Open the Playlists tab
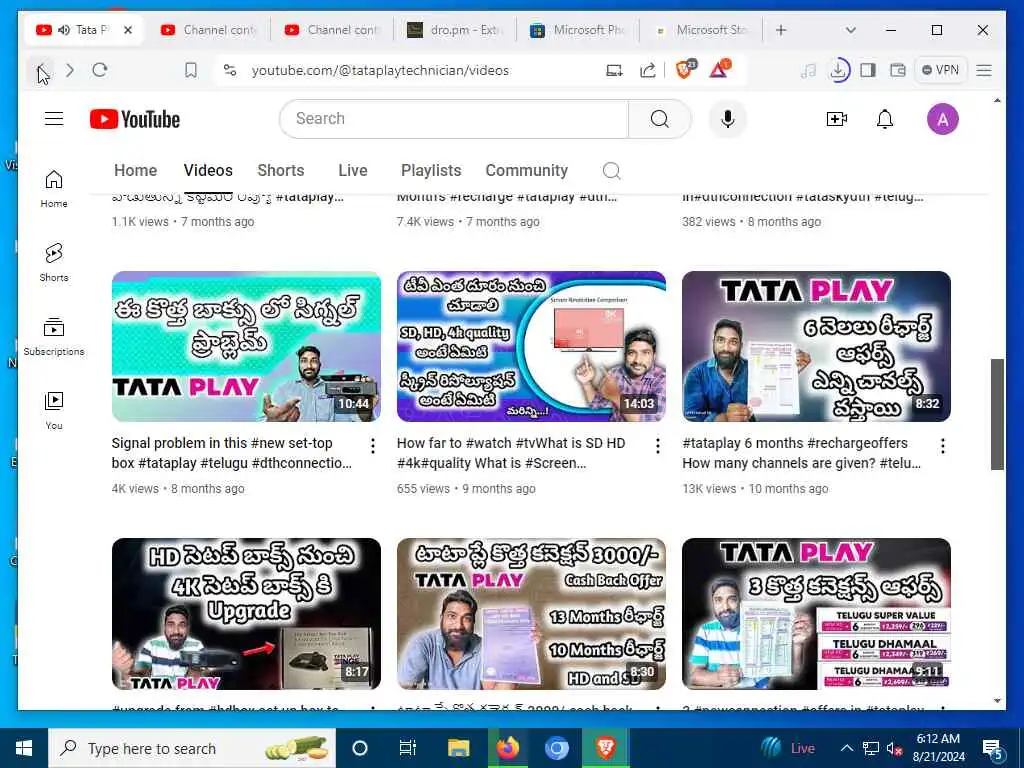The width and height of the screenshot is (1024, 768). click(x=431, y=170)
